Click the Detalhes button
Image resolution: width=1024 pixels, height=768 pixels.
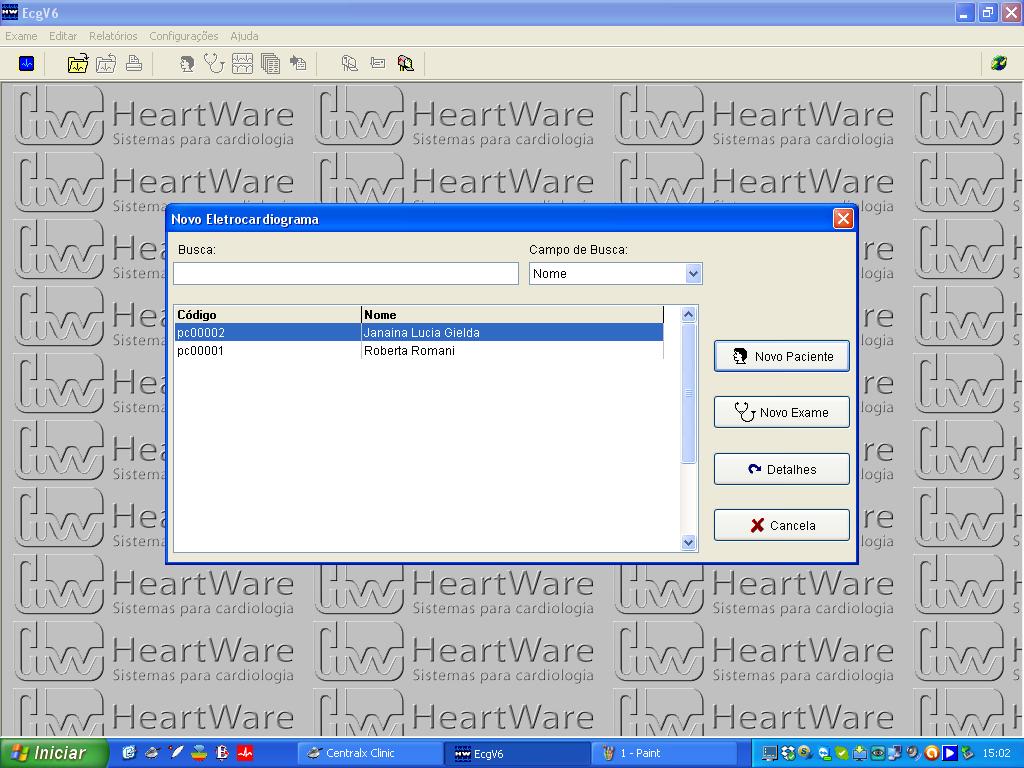tap(782, 469)
